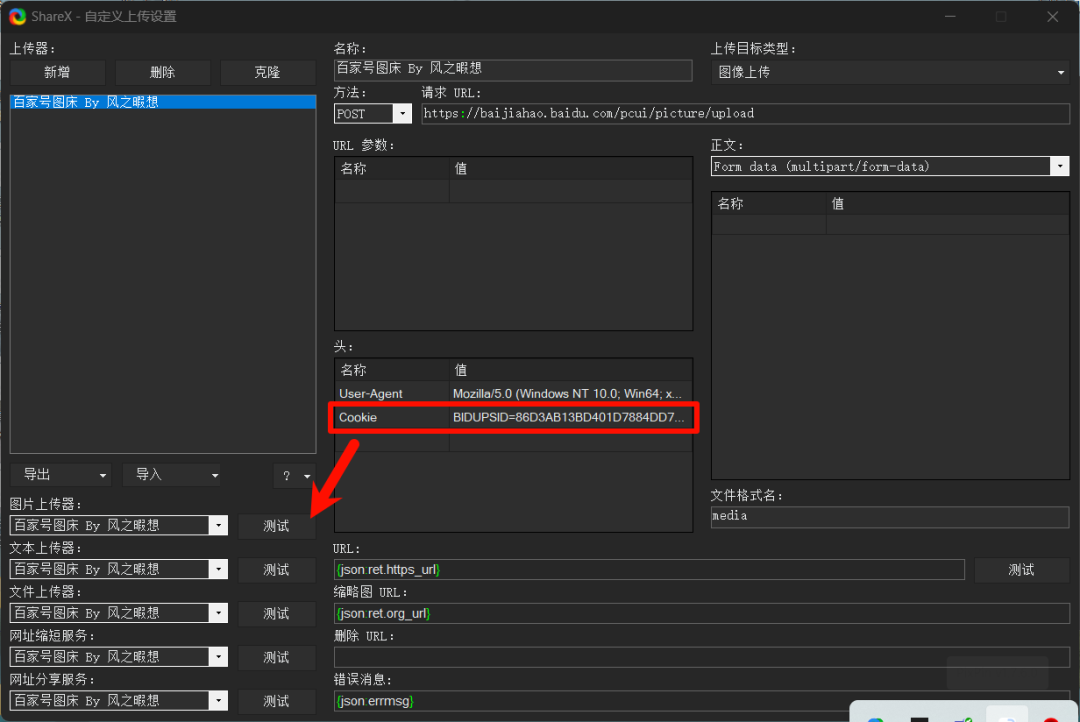Click the 缩略图 URL field json:ret.org_url
The image size is (1080, 722).
(702, 613)
